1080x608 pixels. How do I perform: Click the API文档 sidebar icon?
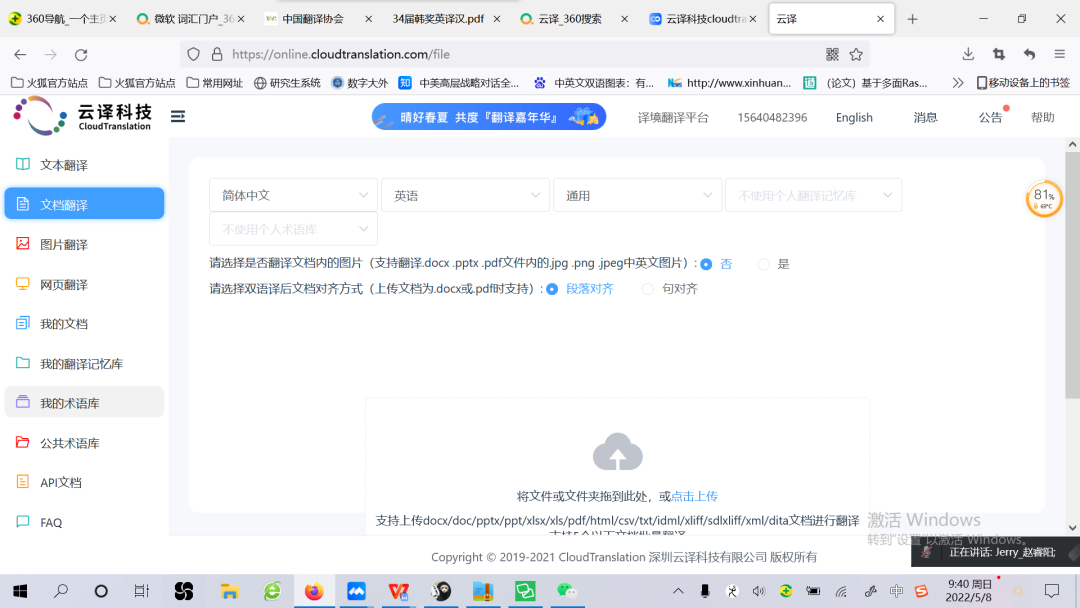23,482
